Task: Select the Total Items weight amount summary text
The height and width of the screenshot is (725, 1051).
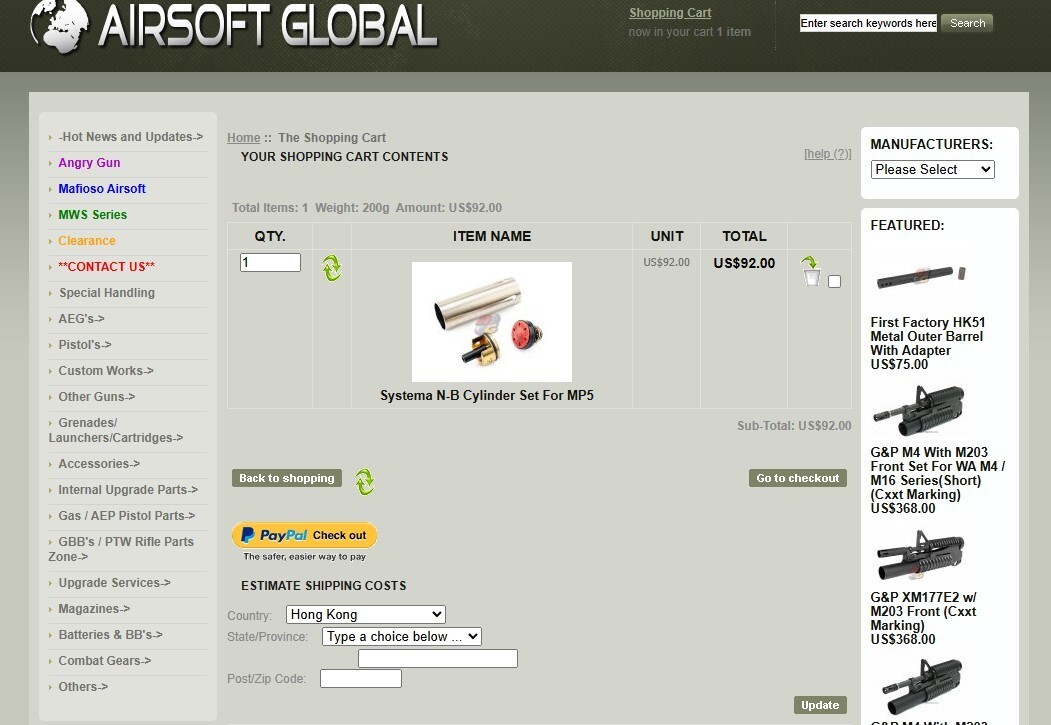Action: [367, 208]
